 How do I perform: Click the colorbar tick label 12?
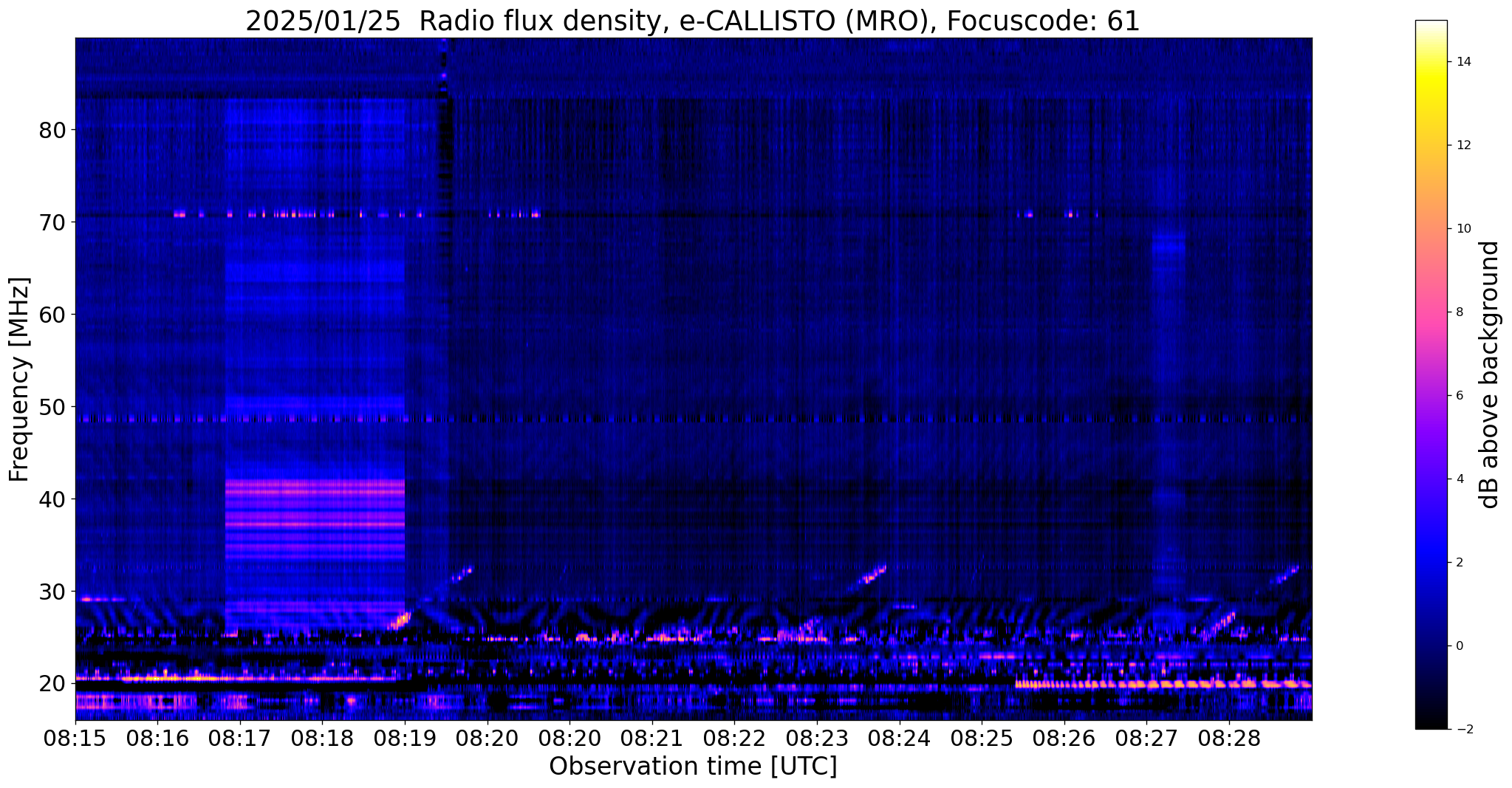coord(1463,145)
